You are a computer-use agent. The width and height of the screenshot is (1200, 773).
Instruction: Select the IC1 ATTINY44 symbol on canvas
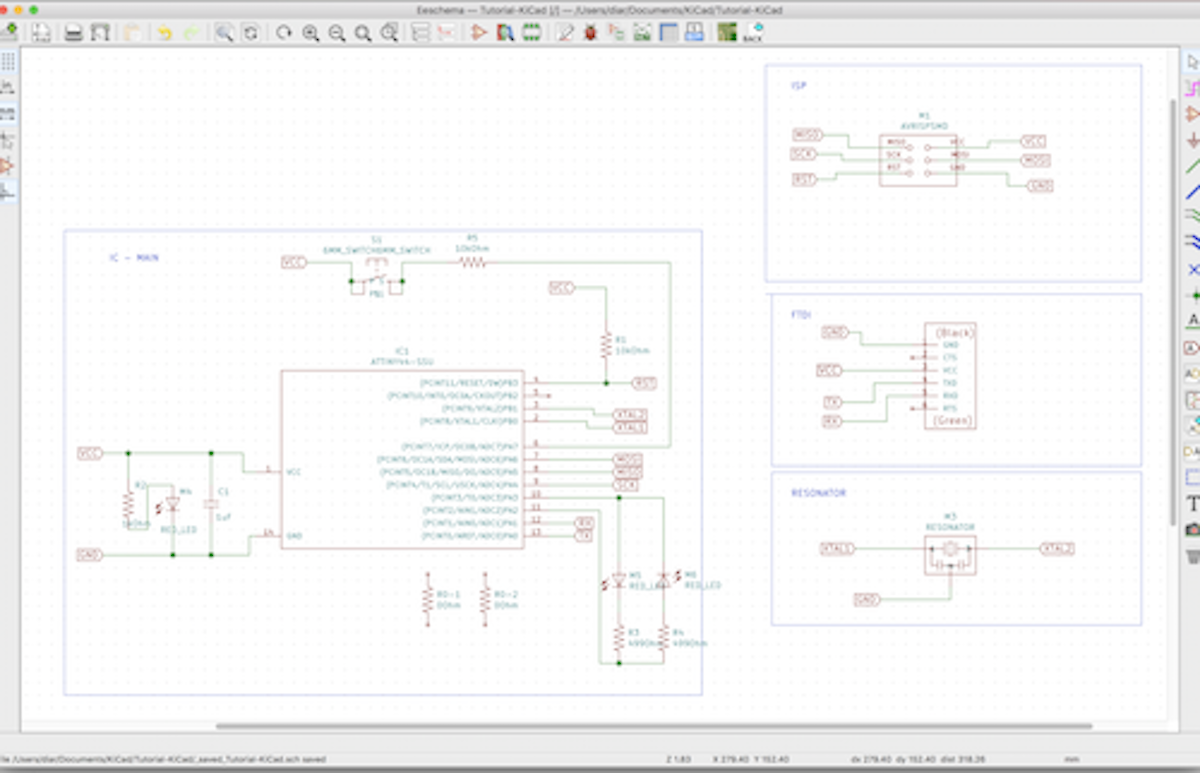[x=401, y=459]
